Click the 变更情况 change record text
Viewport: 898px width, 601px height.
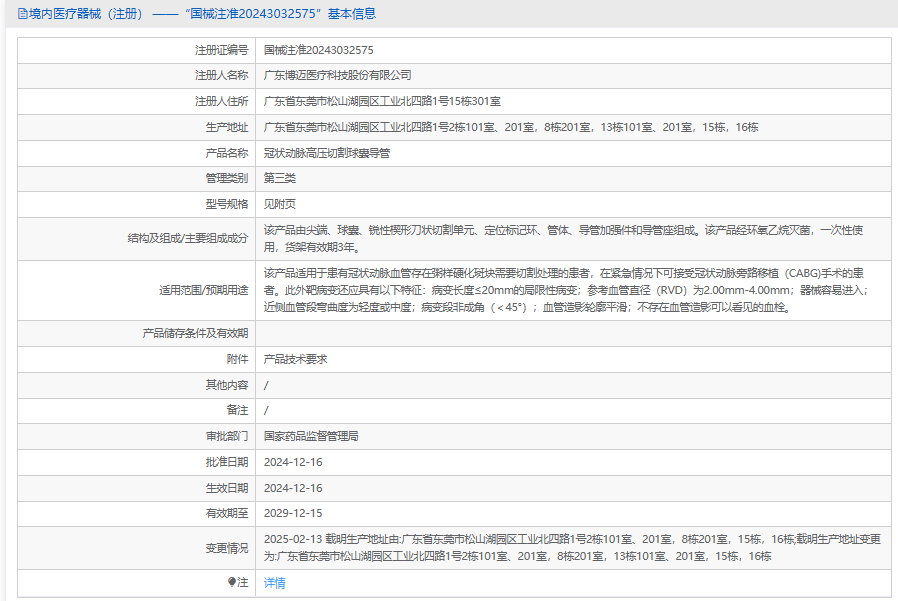pos(571,547)
